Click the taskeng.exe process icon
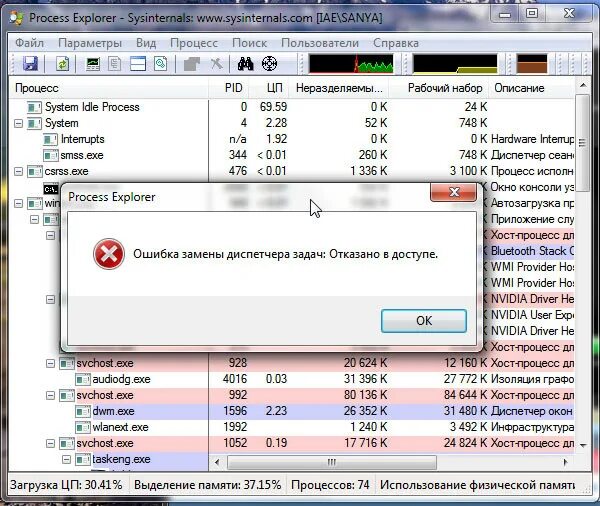Image resolution: width=600 pixels, height=506 pixels. [x=83, y=459]
